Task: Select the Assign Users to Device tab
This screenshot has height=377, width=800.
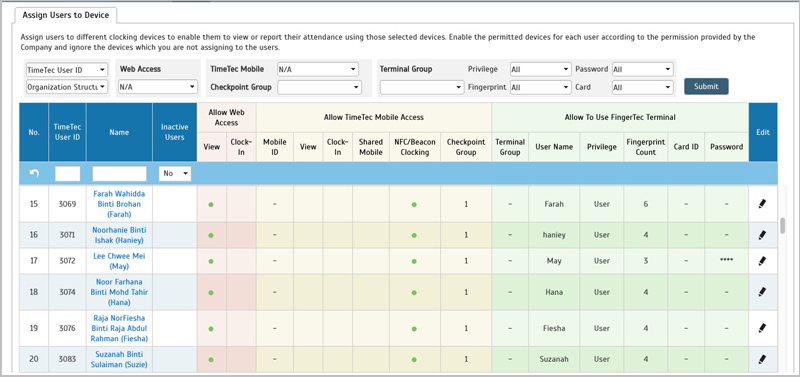Action: pos(65,15)
